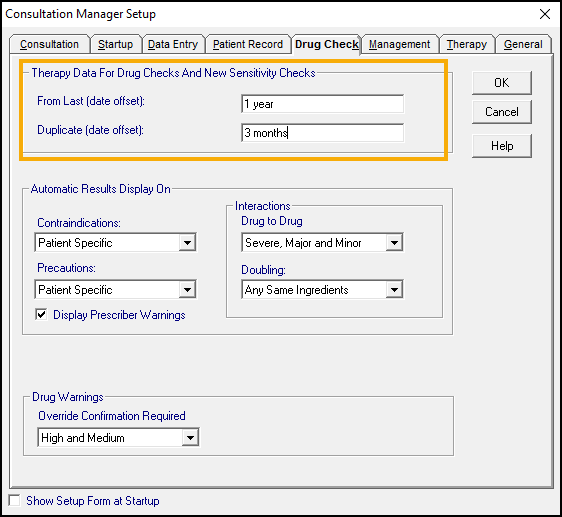Switch to the Therapy tab
Image resolution: width=562 pixels, height=517 pixels.
pos(467,44)
